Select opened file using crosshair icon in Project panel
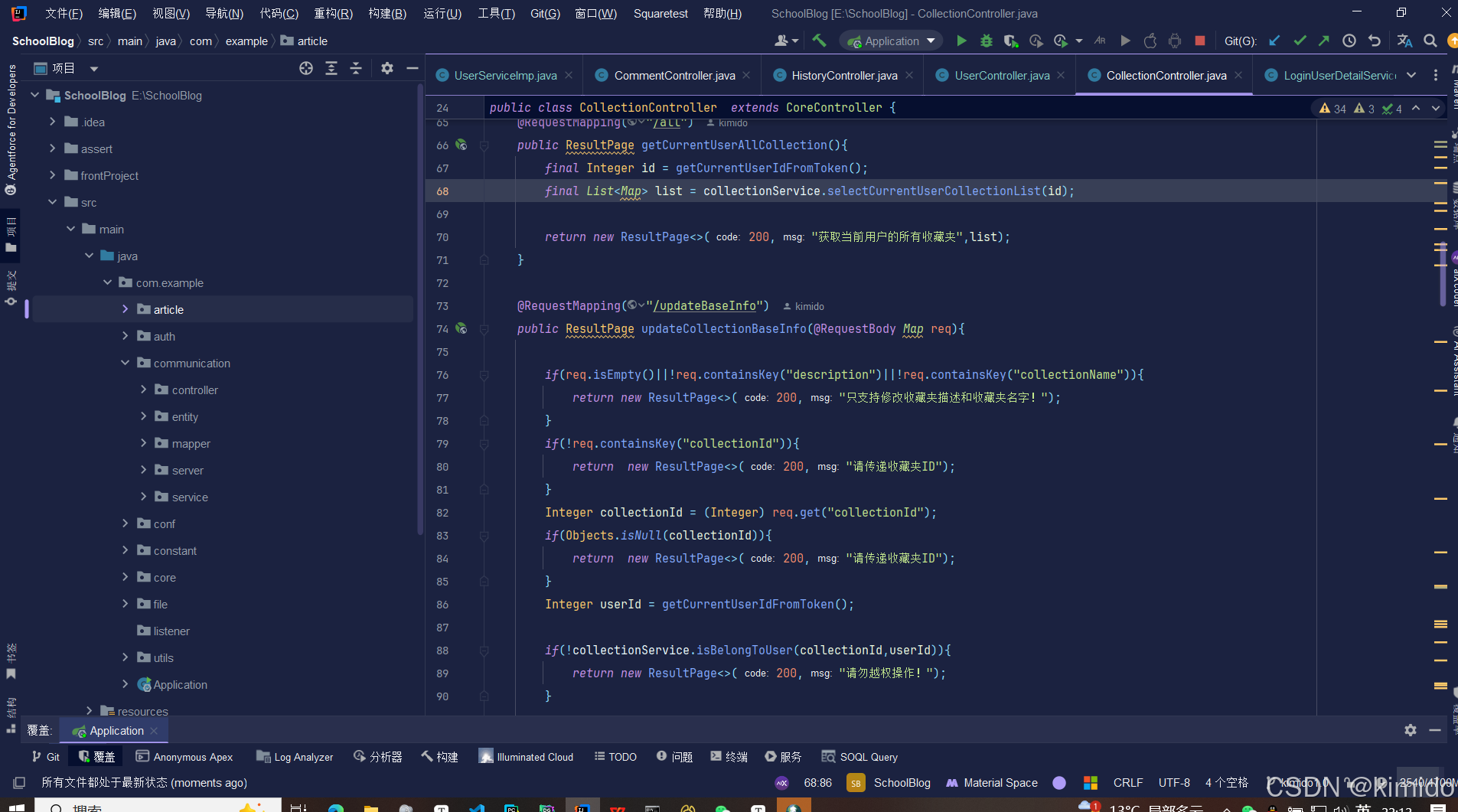Screen dimensions: 1458x812 [306, 68]
